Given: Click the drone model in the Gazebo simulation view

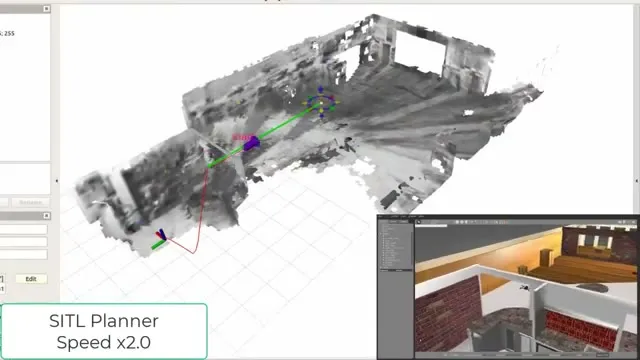Looking at the screenshot, I should click(524, 288).
